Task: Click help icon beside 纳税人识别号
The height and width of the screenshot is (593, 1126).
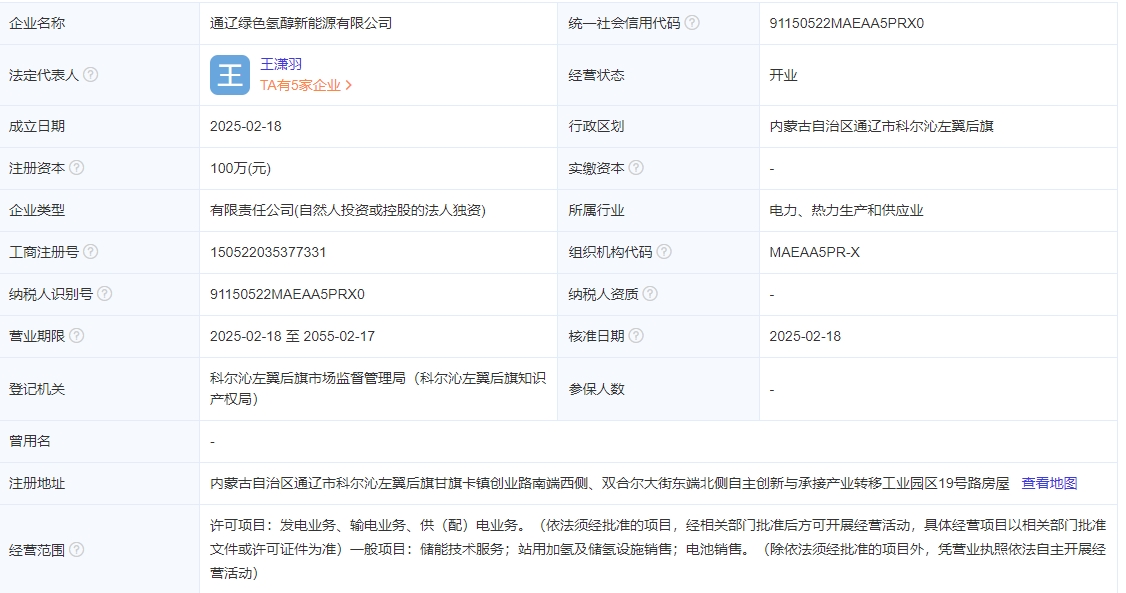Action: click(105, 294)
